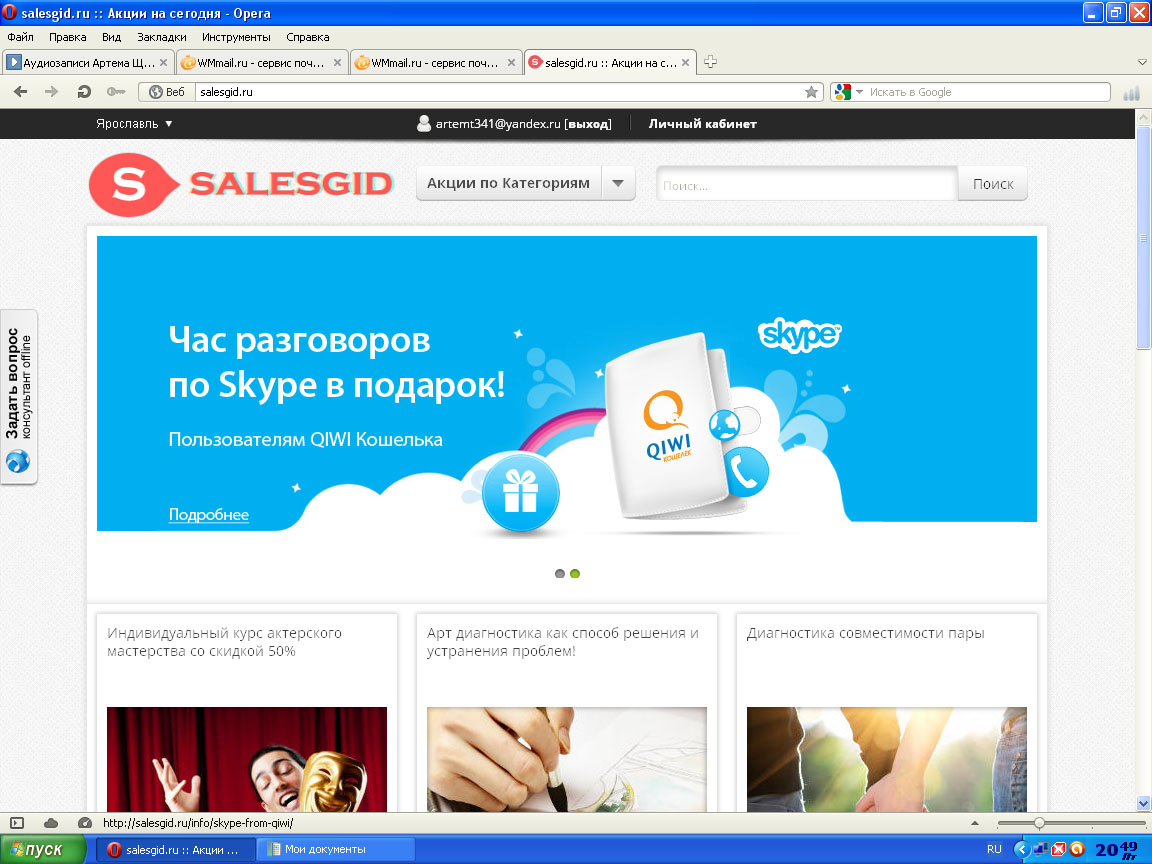The image size is (1152, 864).
Task: Focus the site Поиск... search field
Action: [807, 184]
